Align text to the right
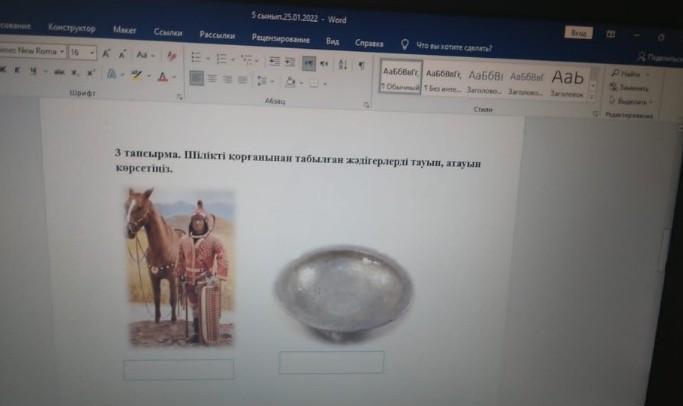Viewport: 683px width, 406px height. pyautogui.click(x=227, y=80)
